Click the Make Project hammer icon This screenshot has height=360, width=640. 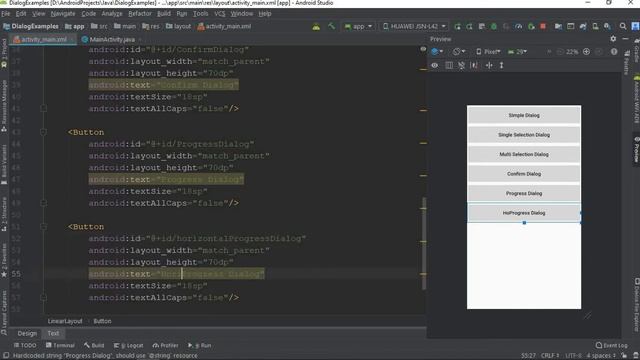click(331, 27)
